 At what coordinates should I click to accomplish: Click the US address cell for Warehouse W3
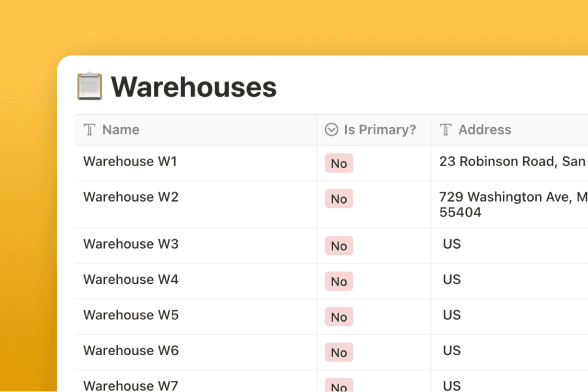[x=510, y=246]
